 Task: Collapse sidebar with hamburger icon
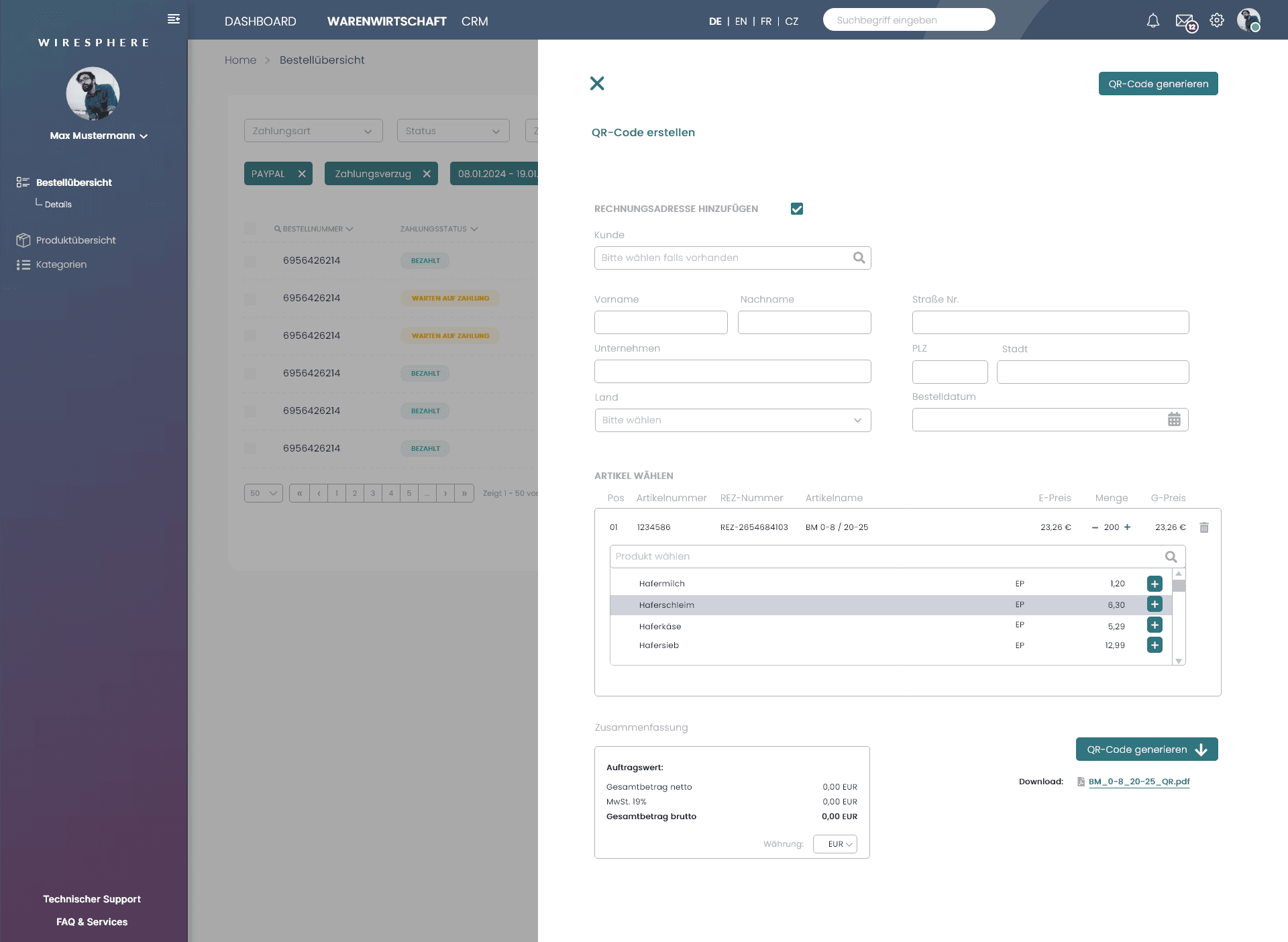(x=174, y=19)
